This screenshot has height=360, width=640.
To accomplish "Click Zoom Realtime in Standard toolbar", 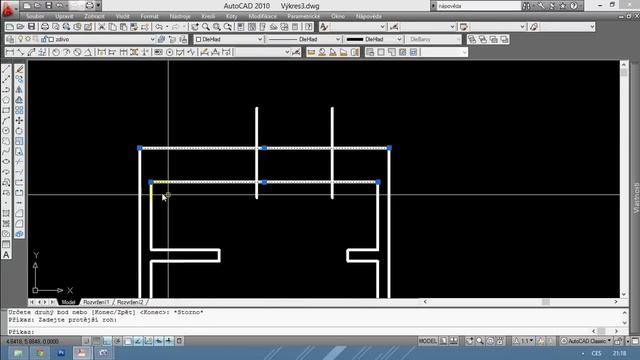I will click(x=206, y=27).
